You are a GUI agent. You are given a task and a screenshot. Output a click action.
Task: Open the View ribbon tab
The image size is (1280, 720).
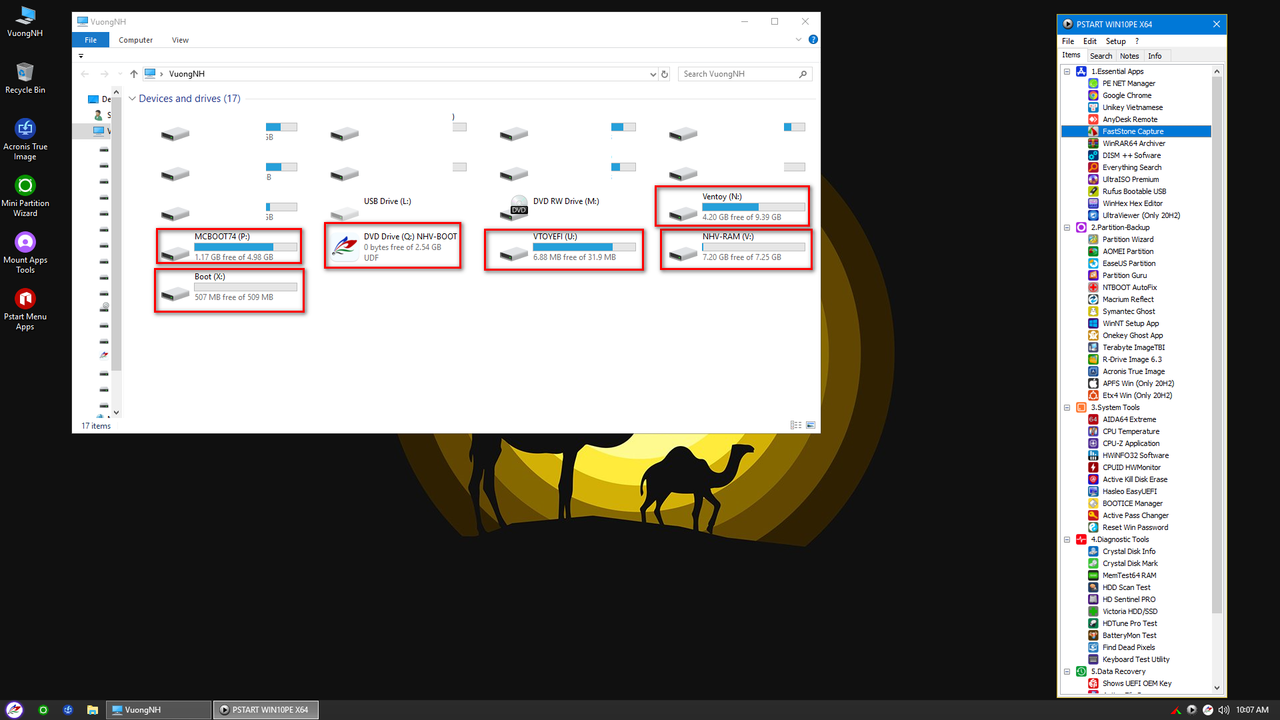[x=180, y=40]
